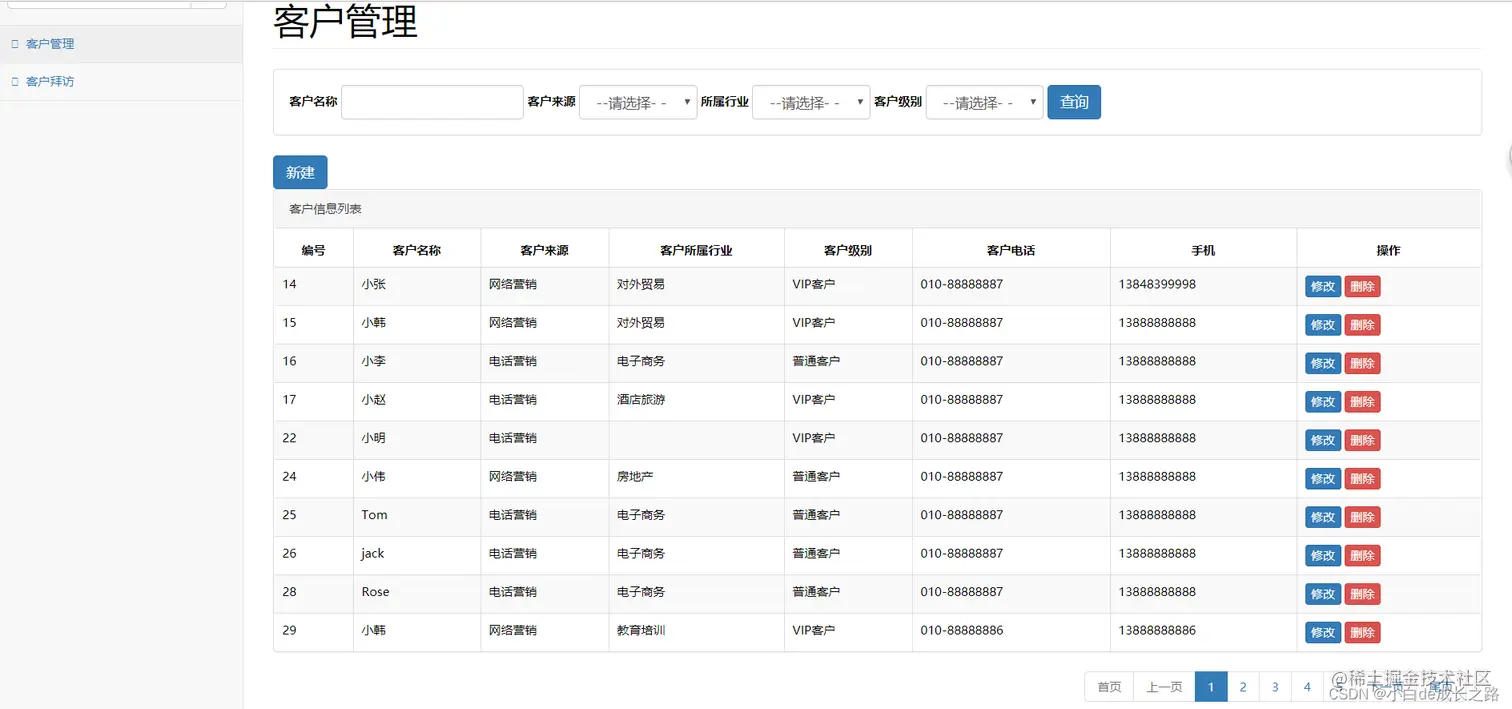
Task: Edit row 15 小韩 with 修改
Action: (x=1323, y=325)
